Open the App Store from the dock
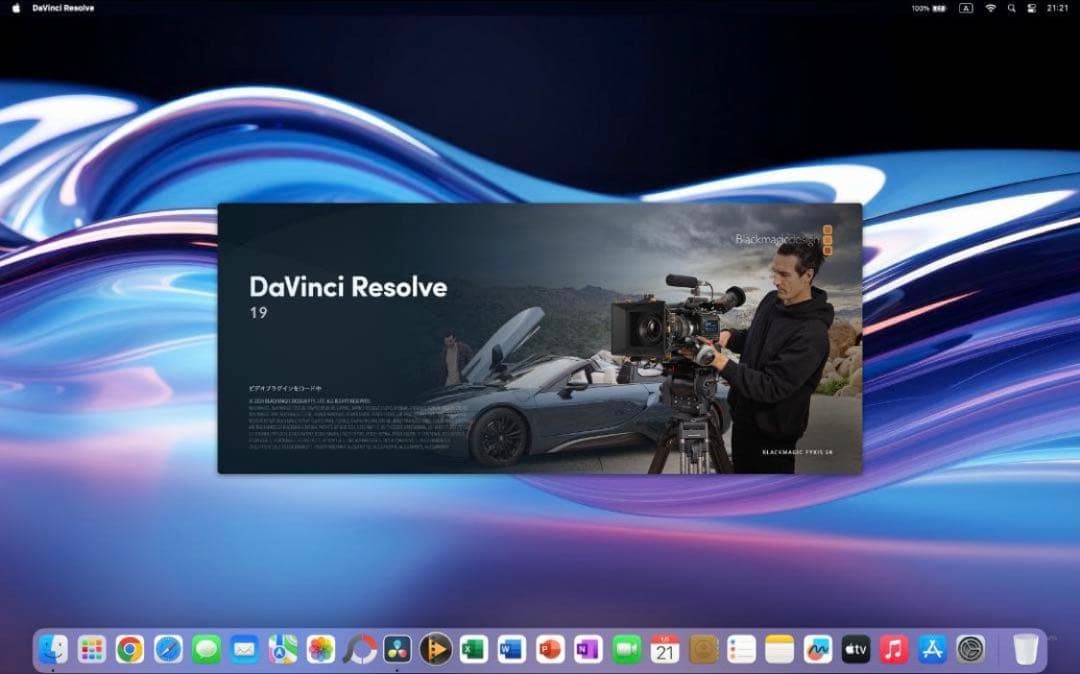Viewport: 1080px width, 674px height. pyautogui.click(x=932, y=649)
